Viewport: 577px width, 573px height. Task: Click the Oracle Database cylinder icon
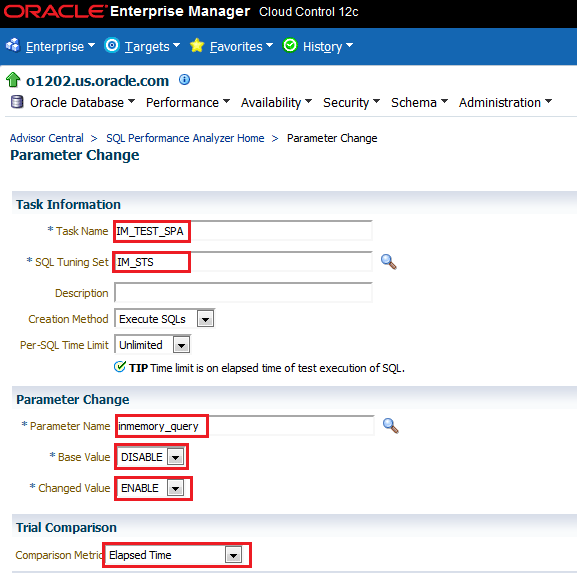[17, 102]
